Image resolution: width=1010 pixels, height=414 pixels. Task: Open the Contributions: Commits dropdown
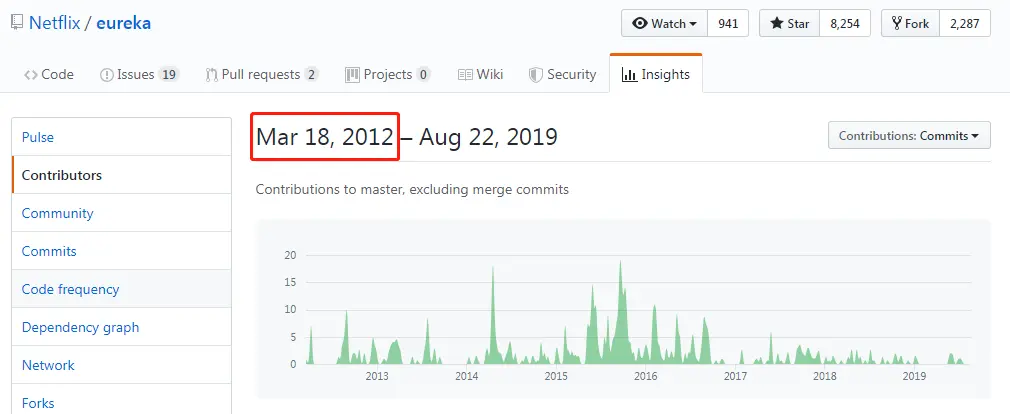909,136
